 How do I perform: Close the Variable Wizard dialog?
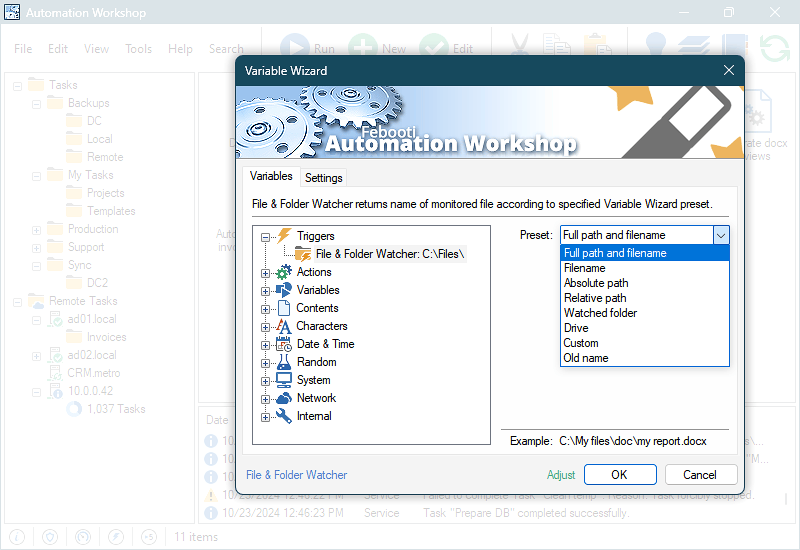coord(729,70)
